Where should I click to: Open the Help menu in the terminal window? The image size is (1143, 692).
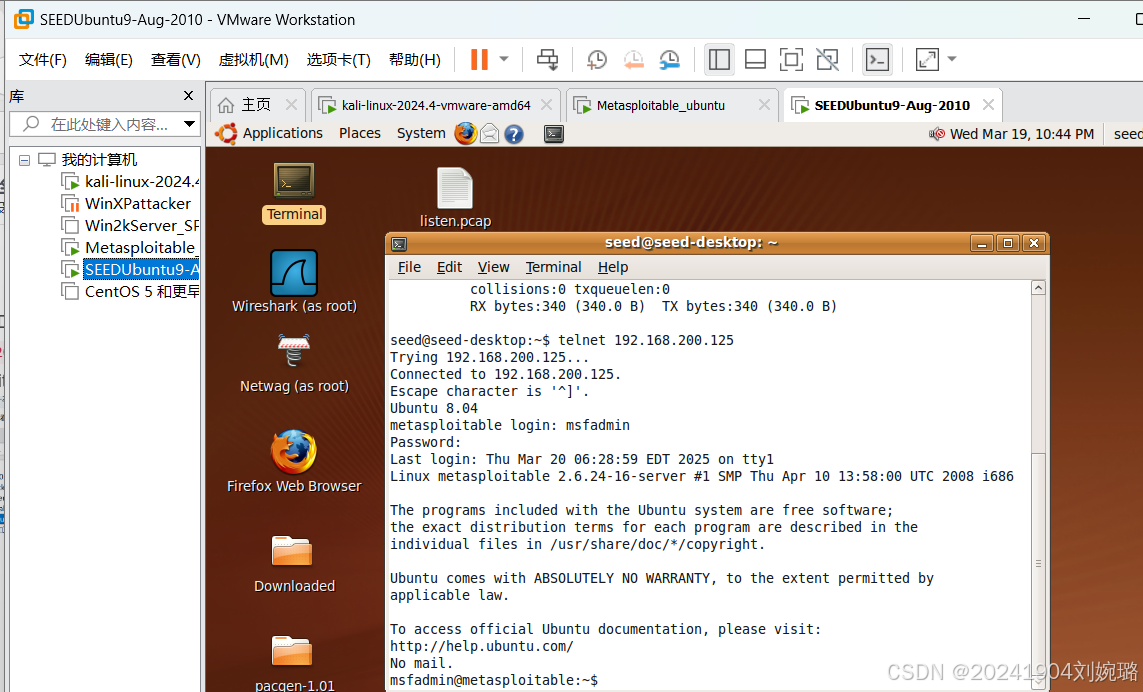(x=613, y=267)
